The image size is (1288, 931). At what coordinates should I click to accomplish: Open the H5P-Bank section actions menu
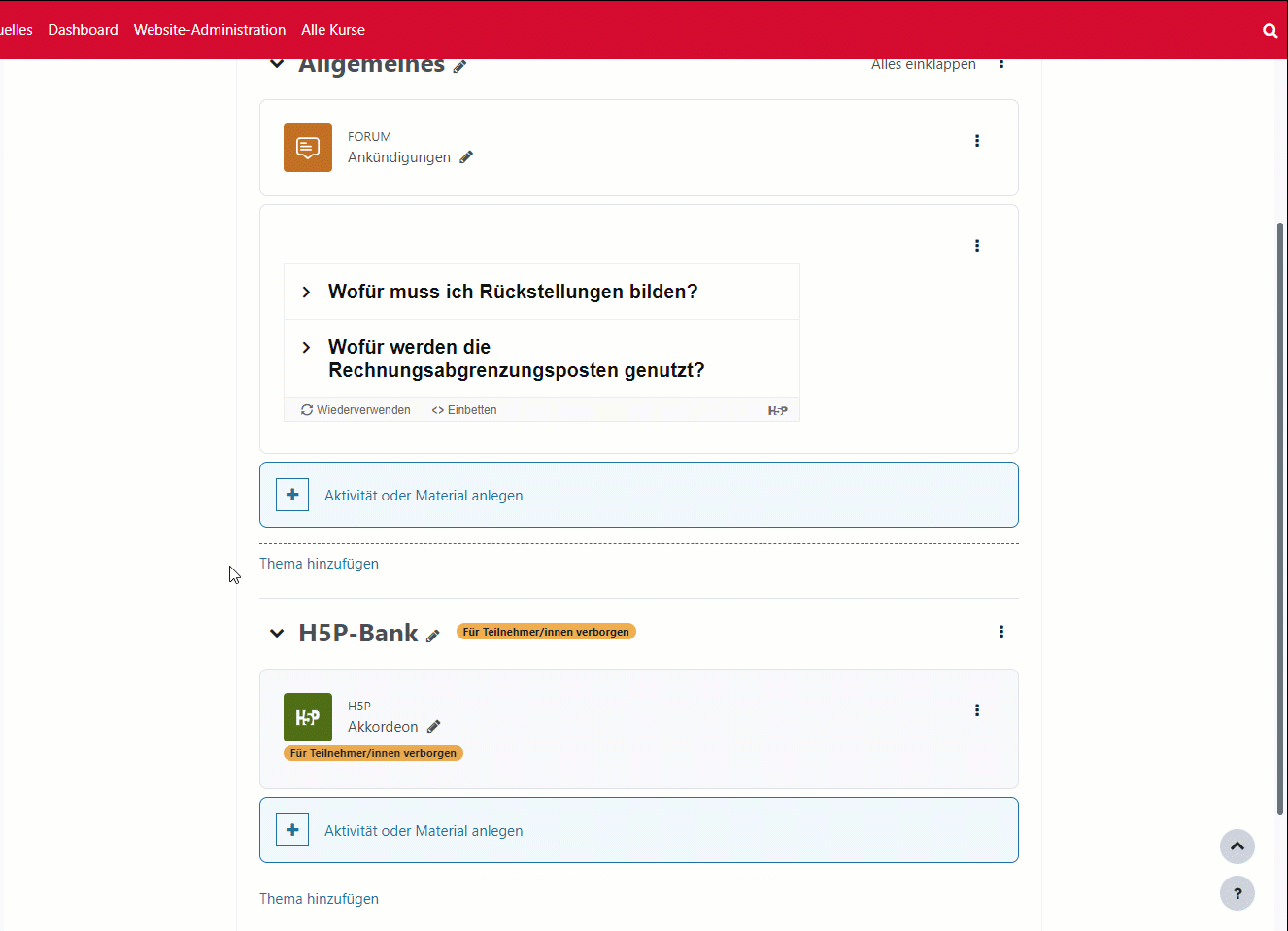pyautogui.click(x=1000, y=632)
